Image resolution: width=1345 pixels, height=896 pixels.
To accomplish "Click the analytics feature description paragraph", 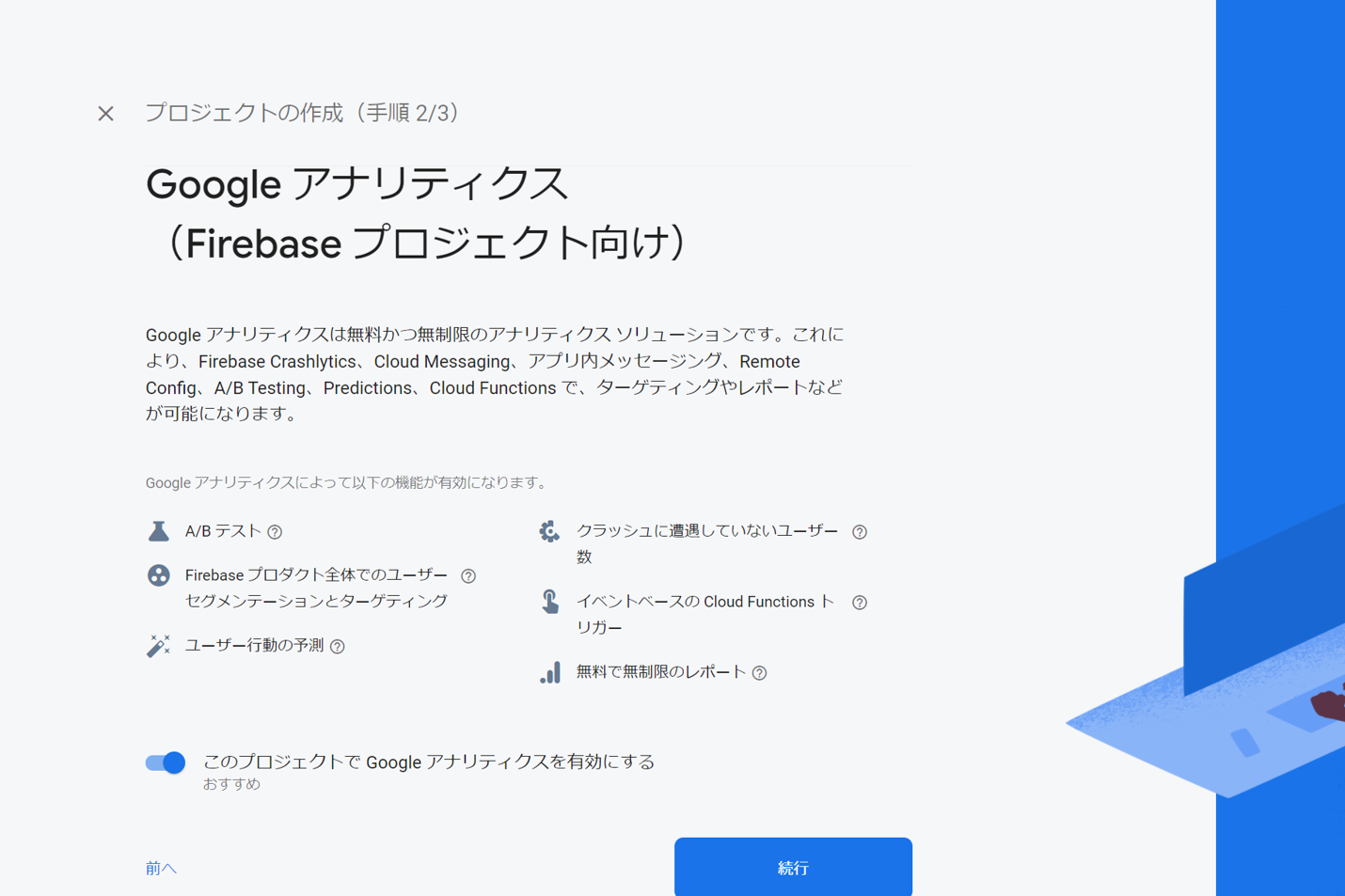I will click(x=494, y=373).
